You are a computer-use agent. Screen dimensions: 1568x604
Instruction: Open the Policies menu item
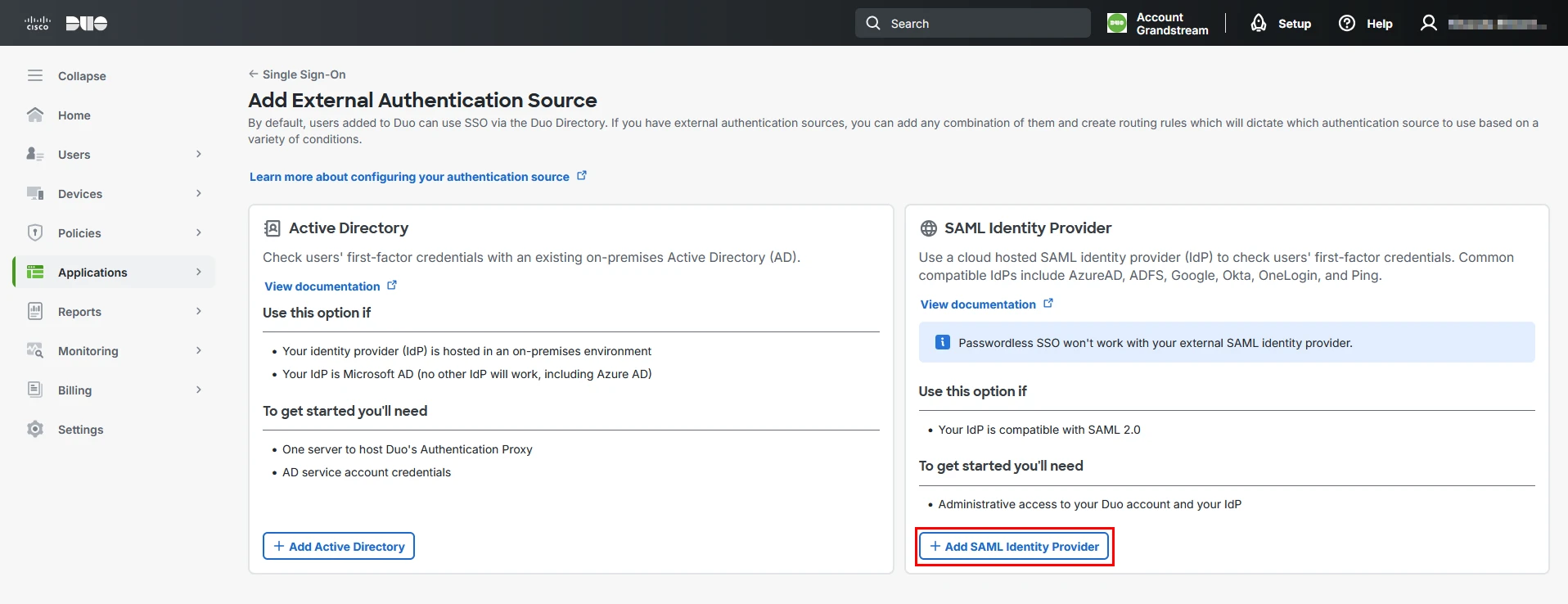point(114,232)
